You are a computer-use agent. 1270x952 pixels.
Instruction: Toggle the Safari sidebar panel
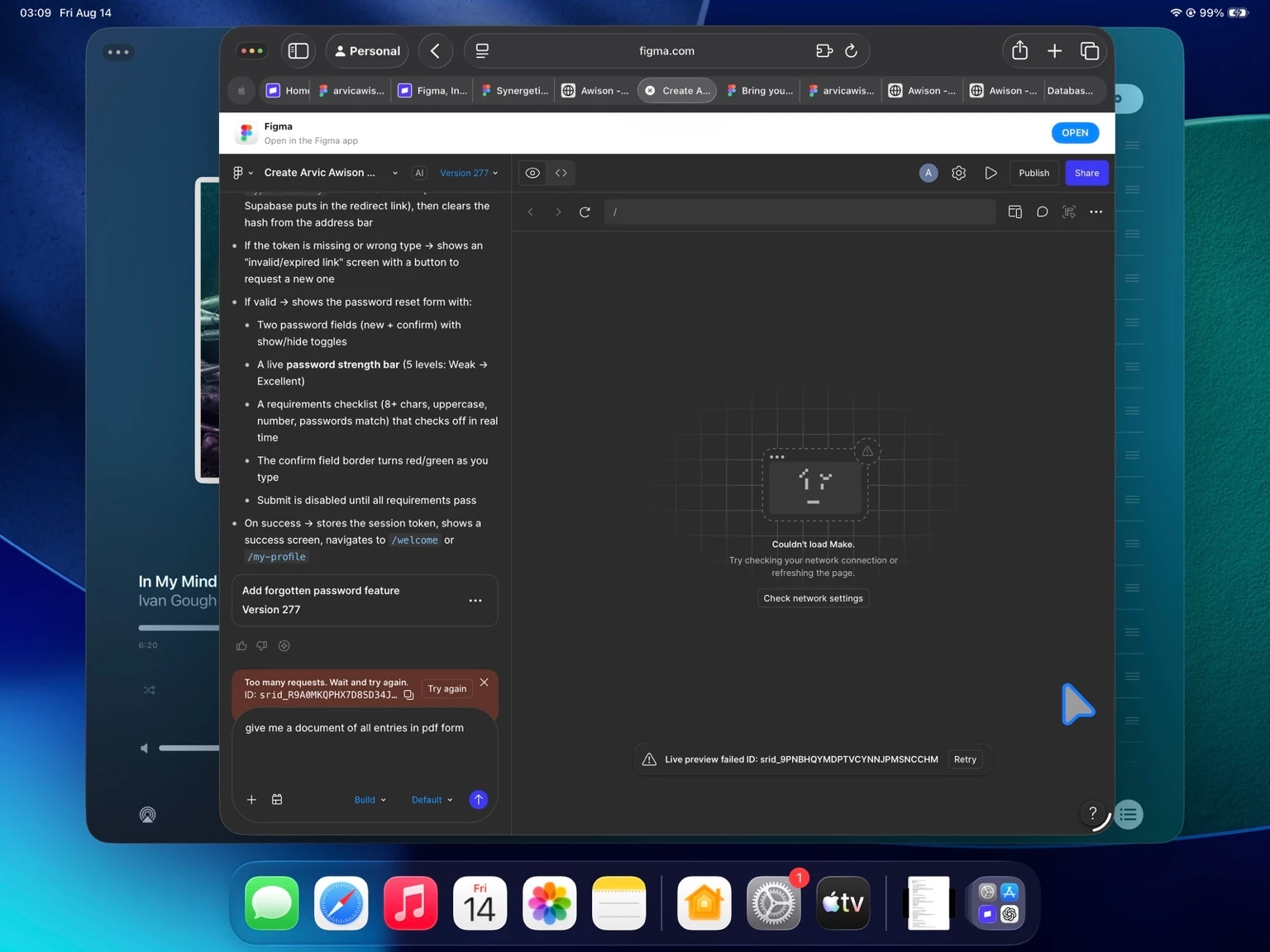click(298, 51)
